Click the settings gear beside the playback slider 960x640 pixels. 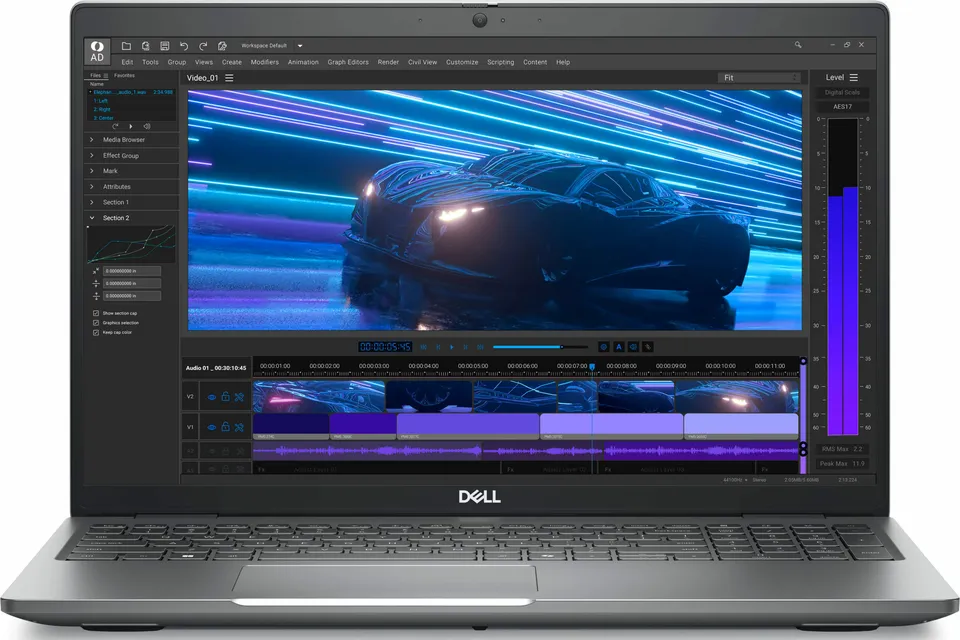tap(604, 347)
